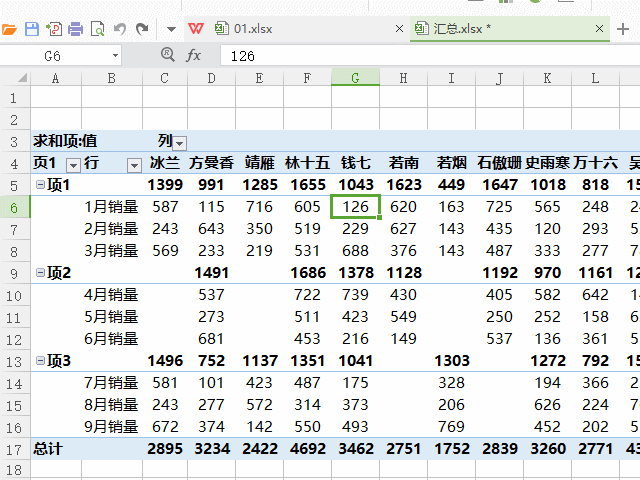
Task: Click the value 1496 in 项3 row
Action: (x=165, y=361)
